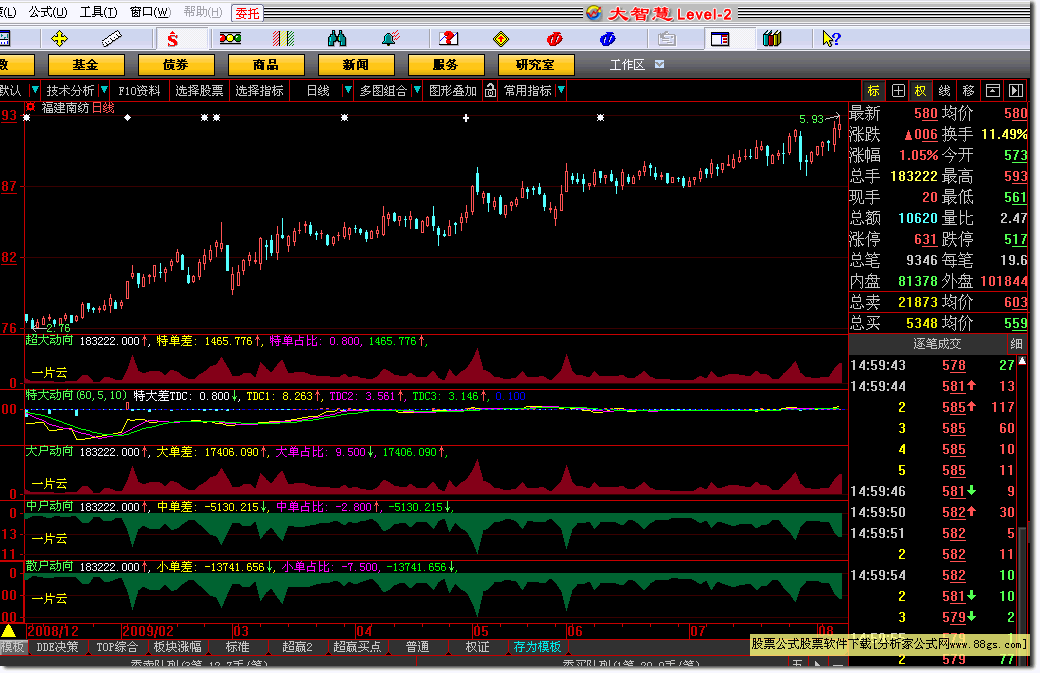Switch to the 标准 tab
This screenshot has width=1040, height=673.
click(237, 646)
